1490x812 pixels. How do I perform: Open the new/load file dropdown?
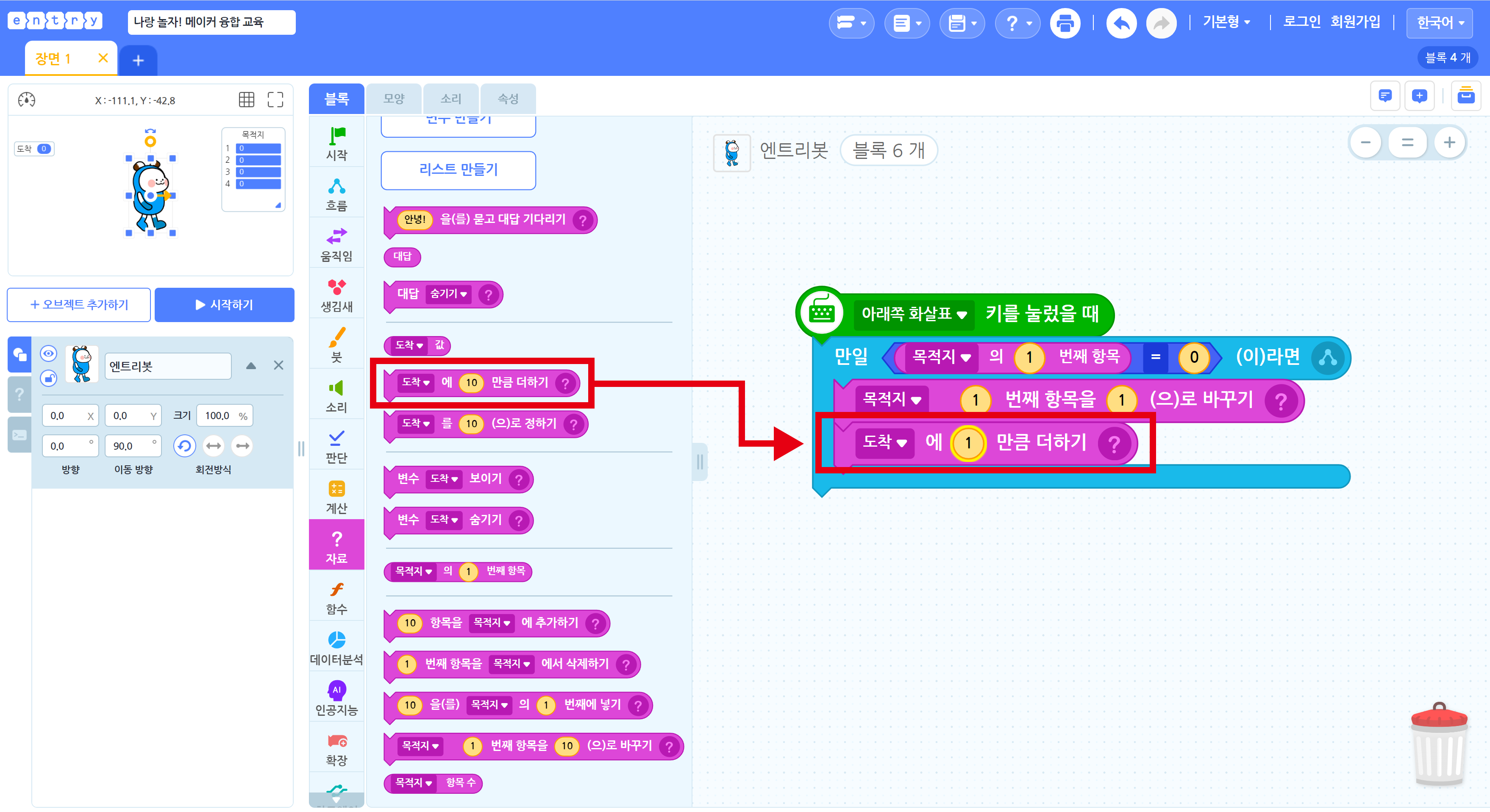pos(906,23)
